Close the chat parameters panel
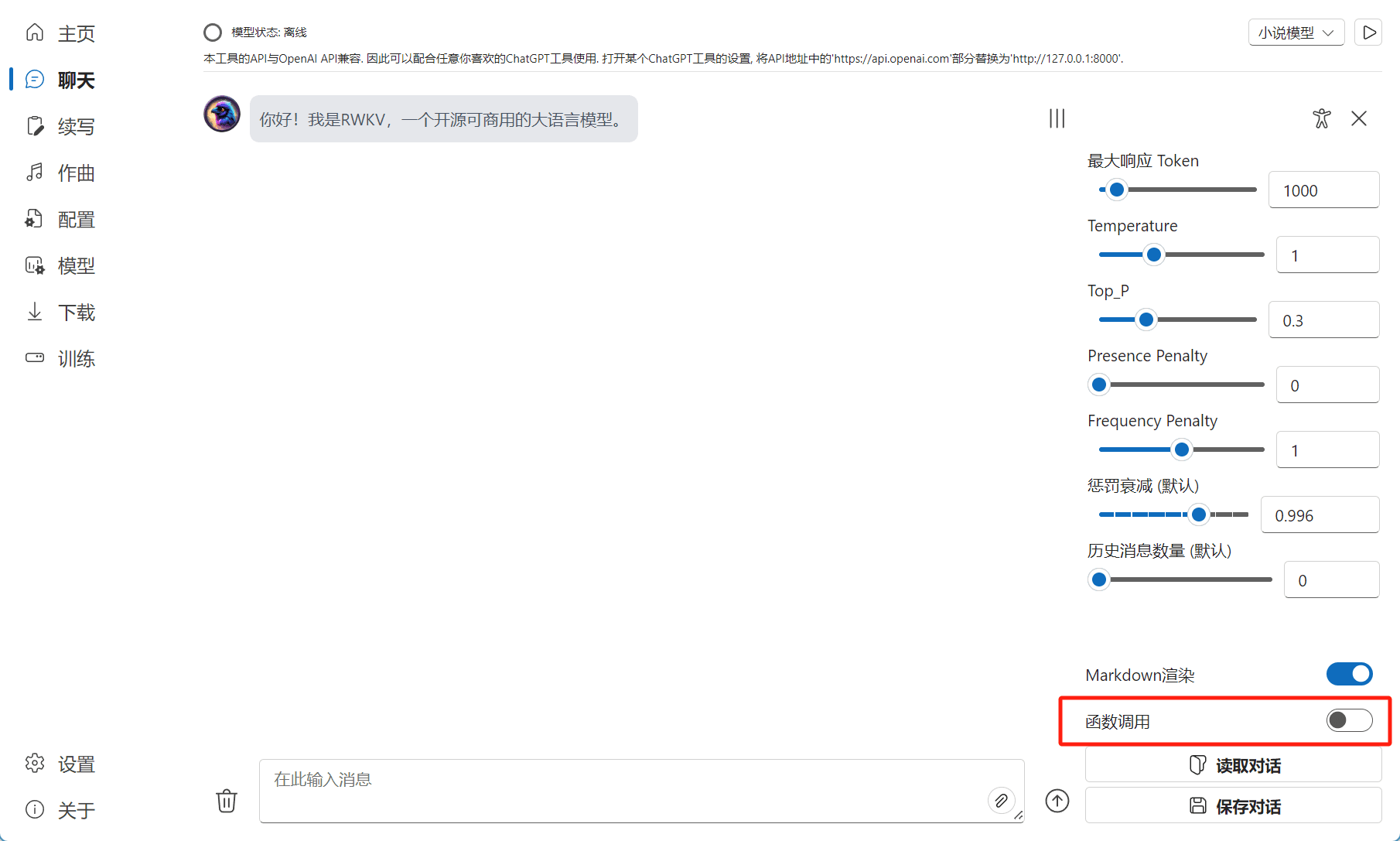The image size is (1400, 841). pos(1359,118)
